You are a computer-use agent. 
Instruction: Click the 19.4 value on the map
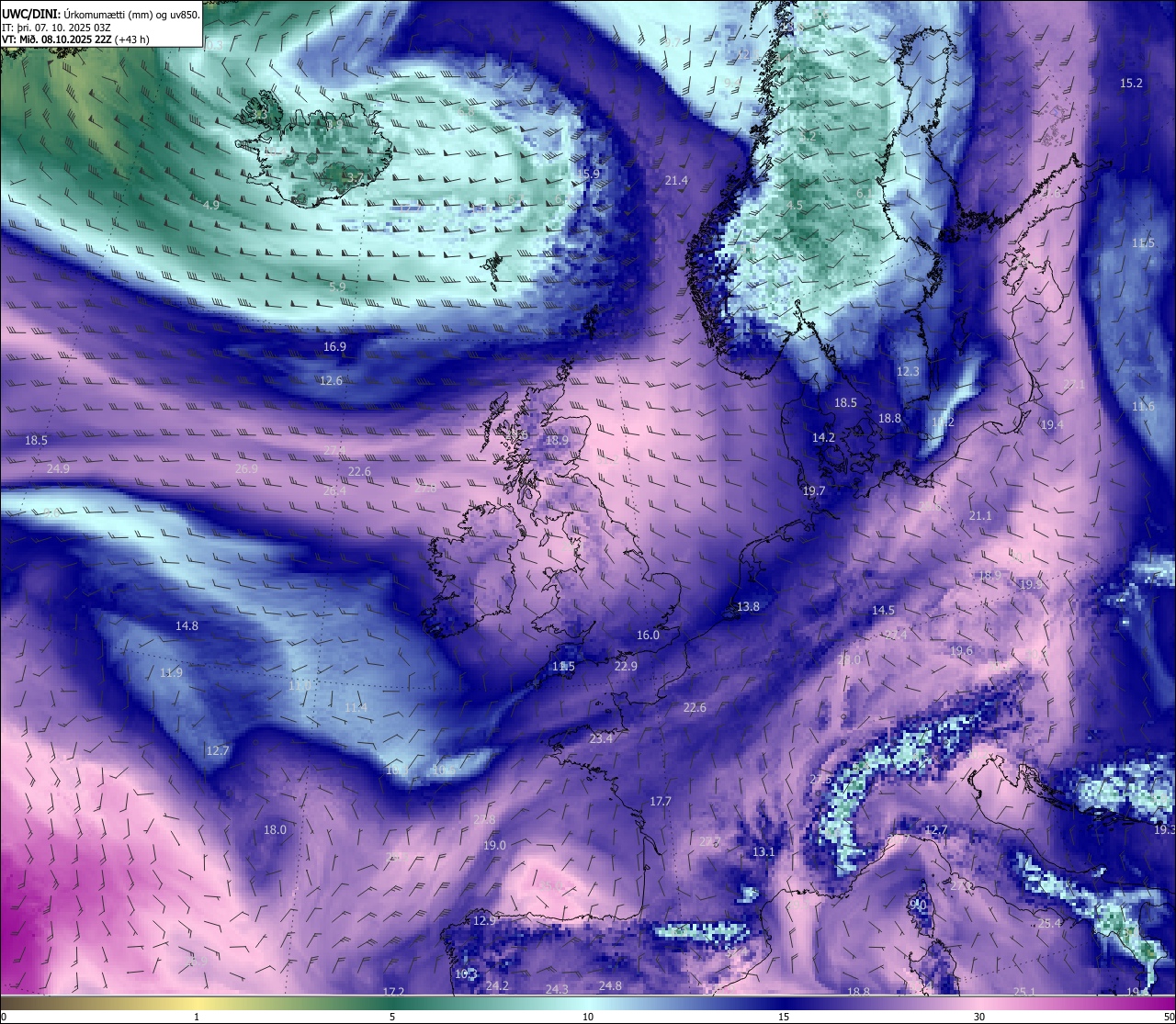click(1052, 425)
